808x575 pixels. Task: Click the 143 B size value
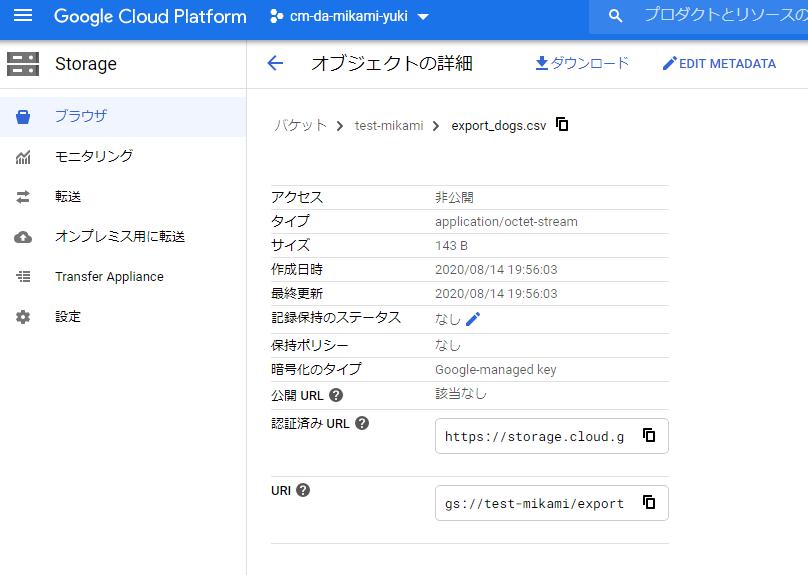click(x=451, y=246)
